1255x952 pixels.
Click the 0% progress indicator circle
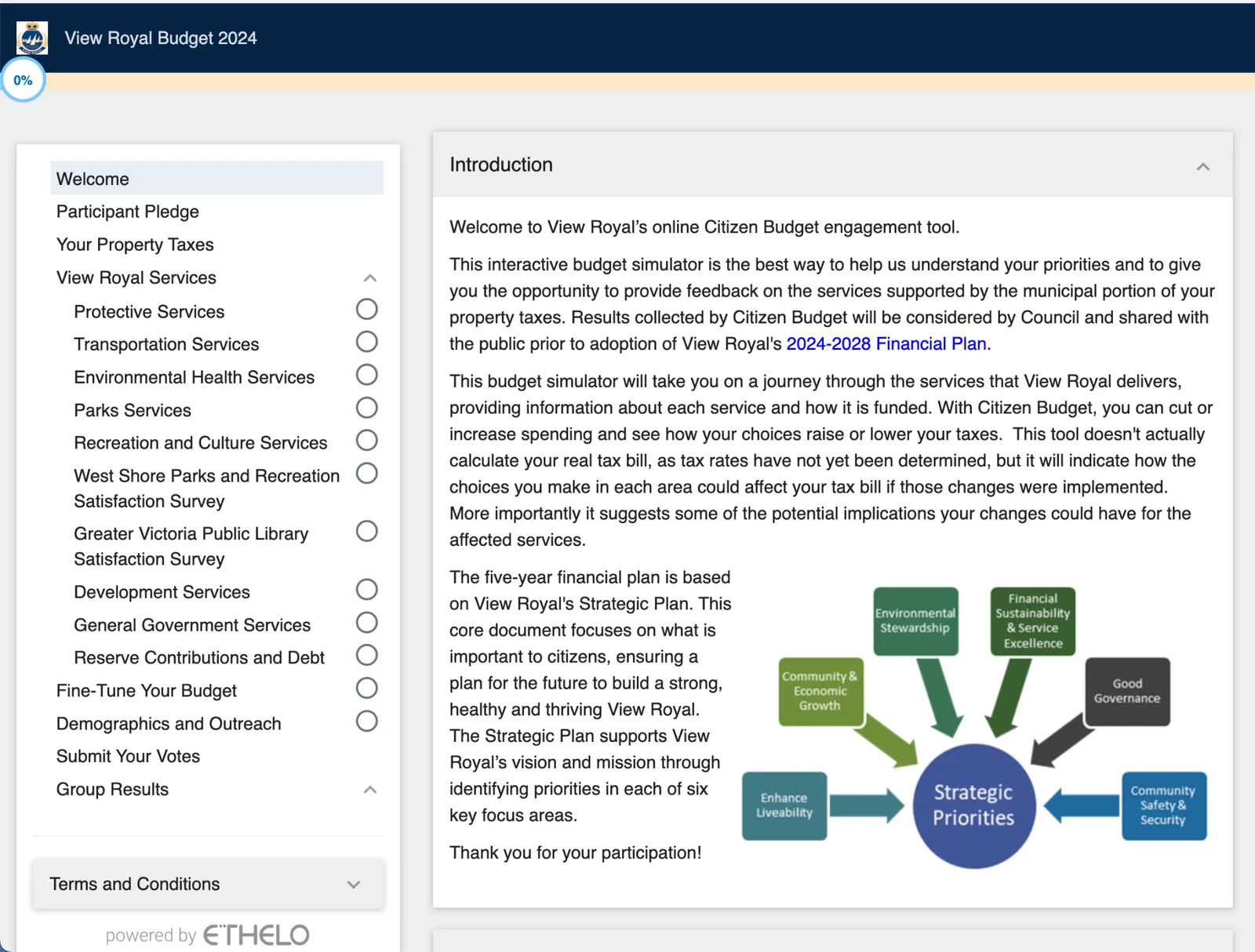tap(23, 80)
